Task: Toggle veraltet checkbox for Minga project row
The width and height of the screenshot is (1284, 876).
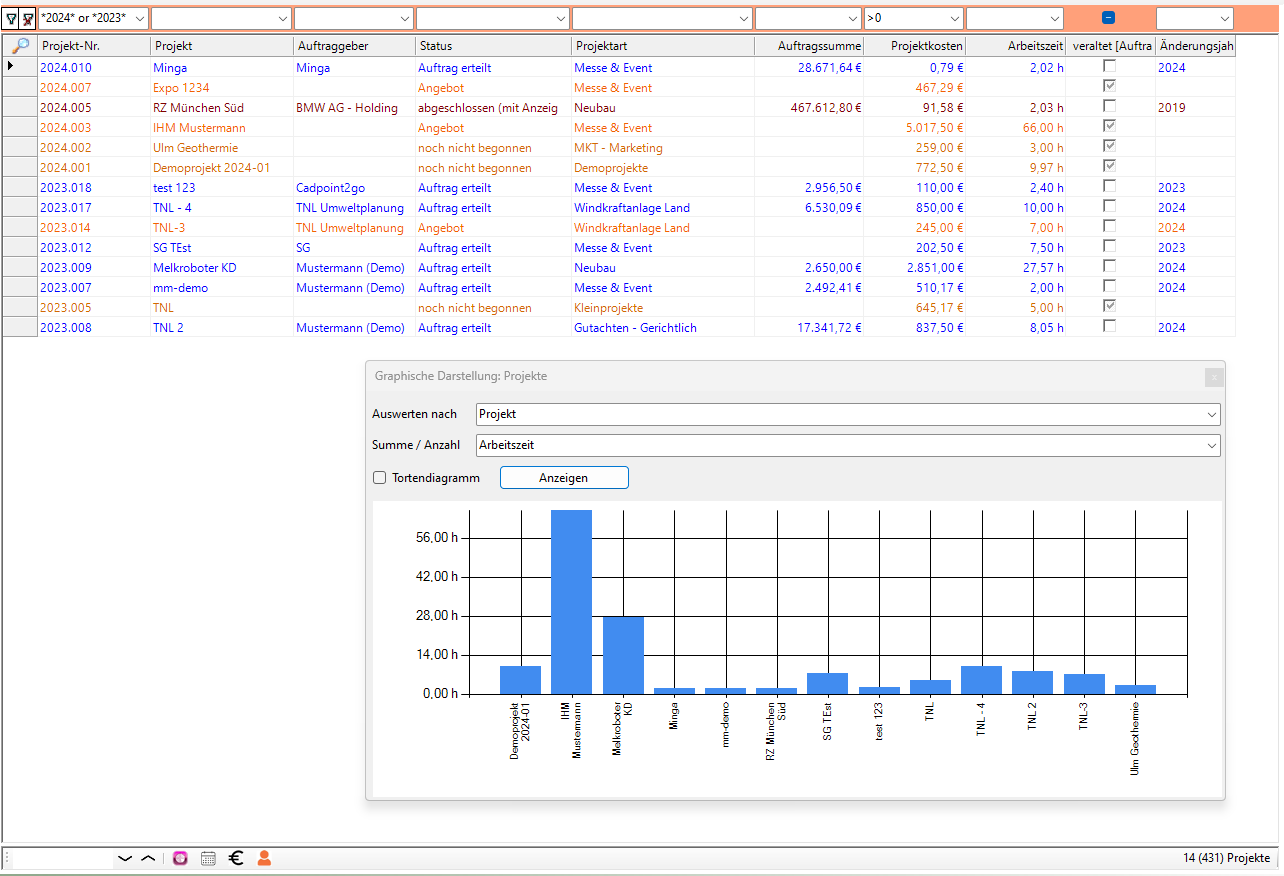Action: [x=1109, y=67]
